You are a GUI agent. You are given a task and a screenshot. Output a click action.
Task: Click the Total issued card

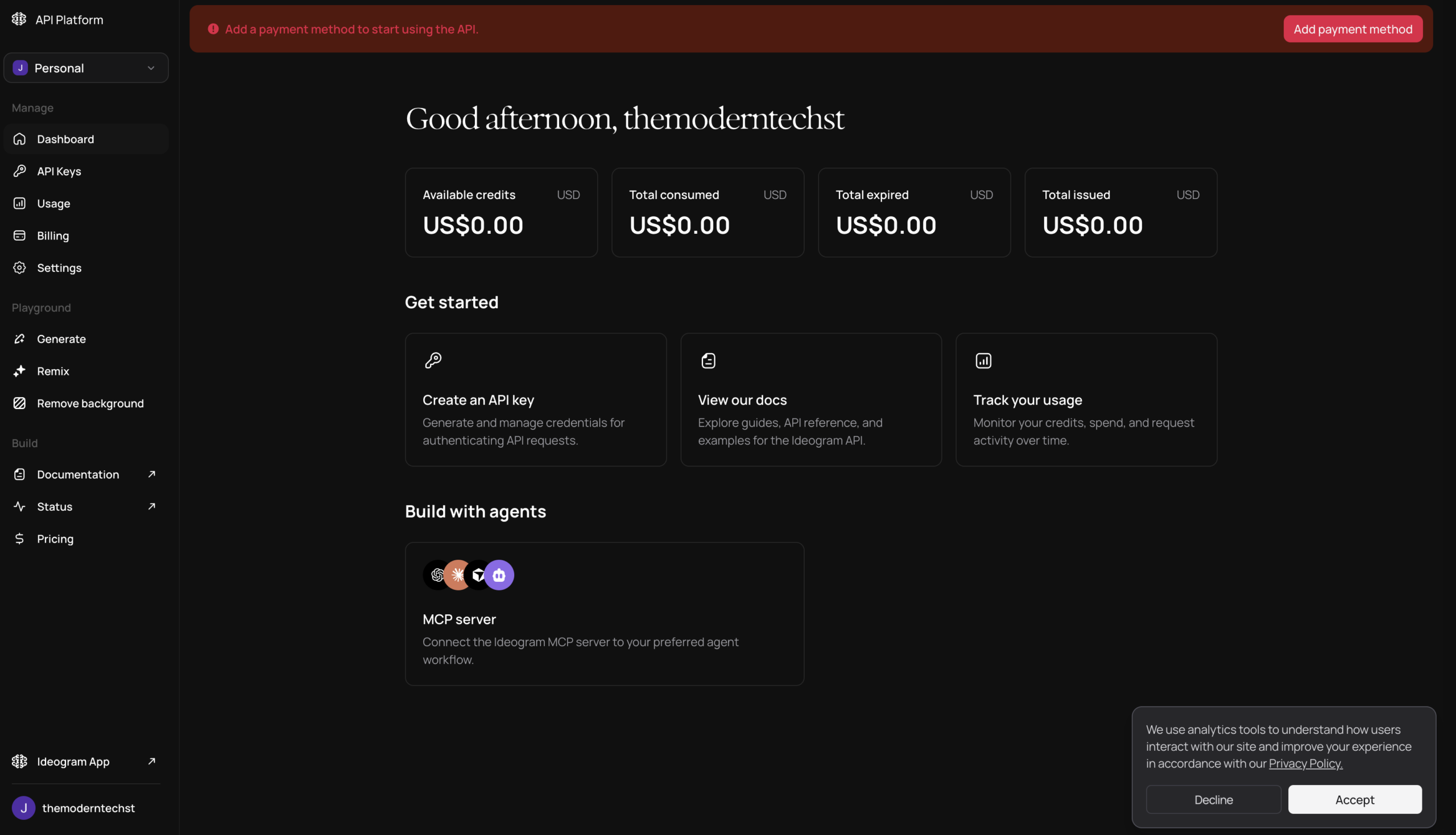point(1120,212)
